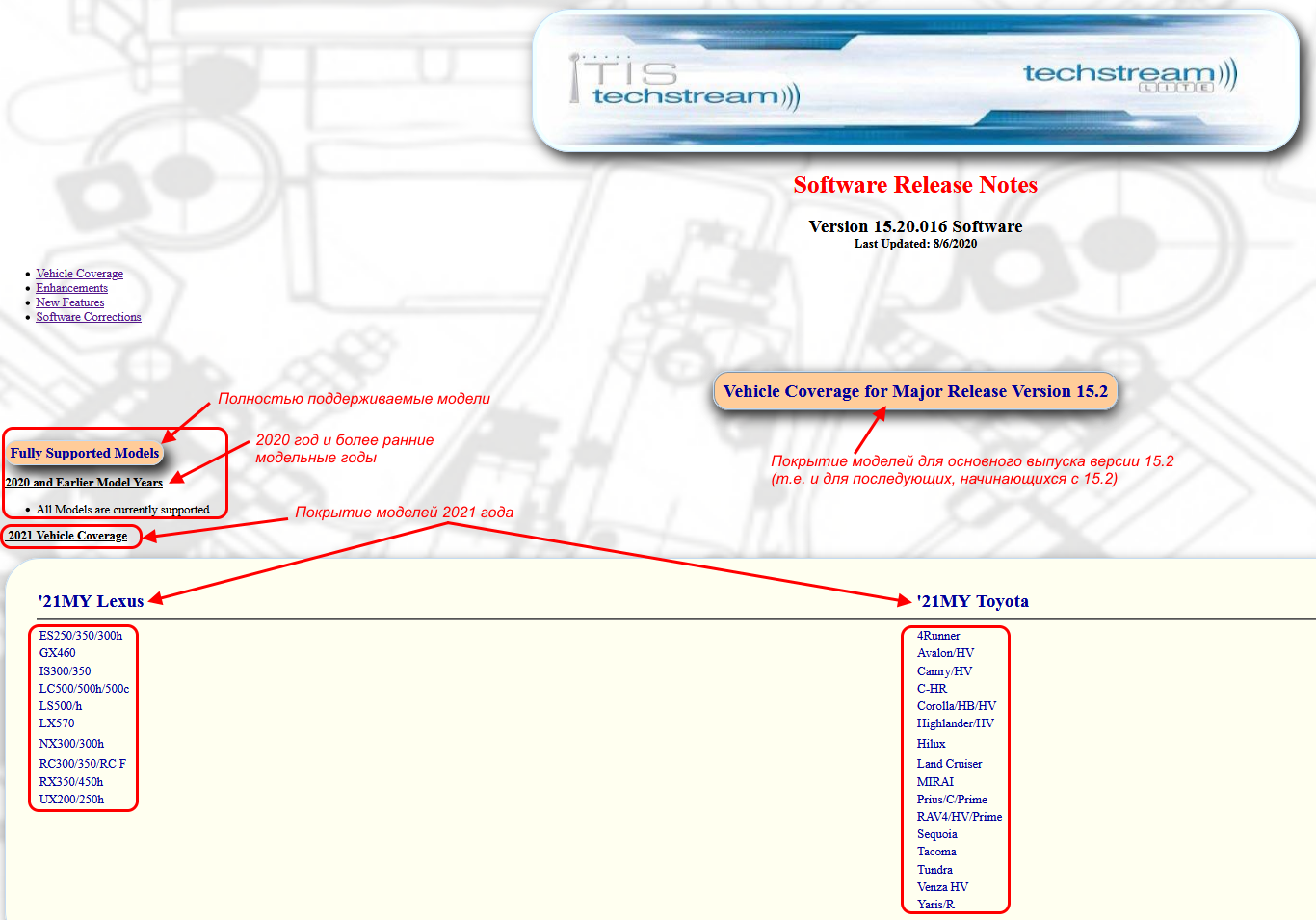Image resolution: width=1316 pixels, height=920 pixels.
Task: Click the TIS techstream logo
Action: 684,83
